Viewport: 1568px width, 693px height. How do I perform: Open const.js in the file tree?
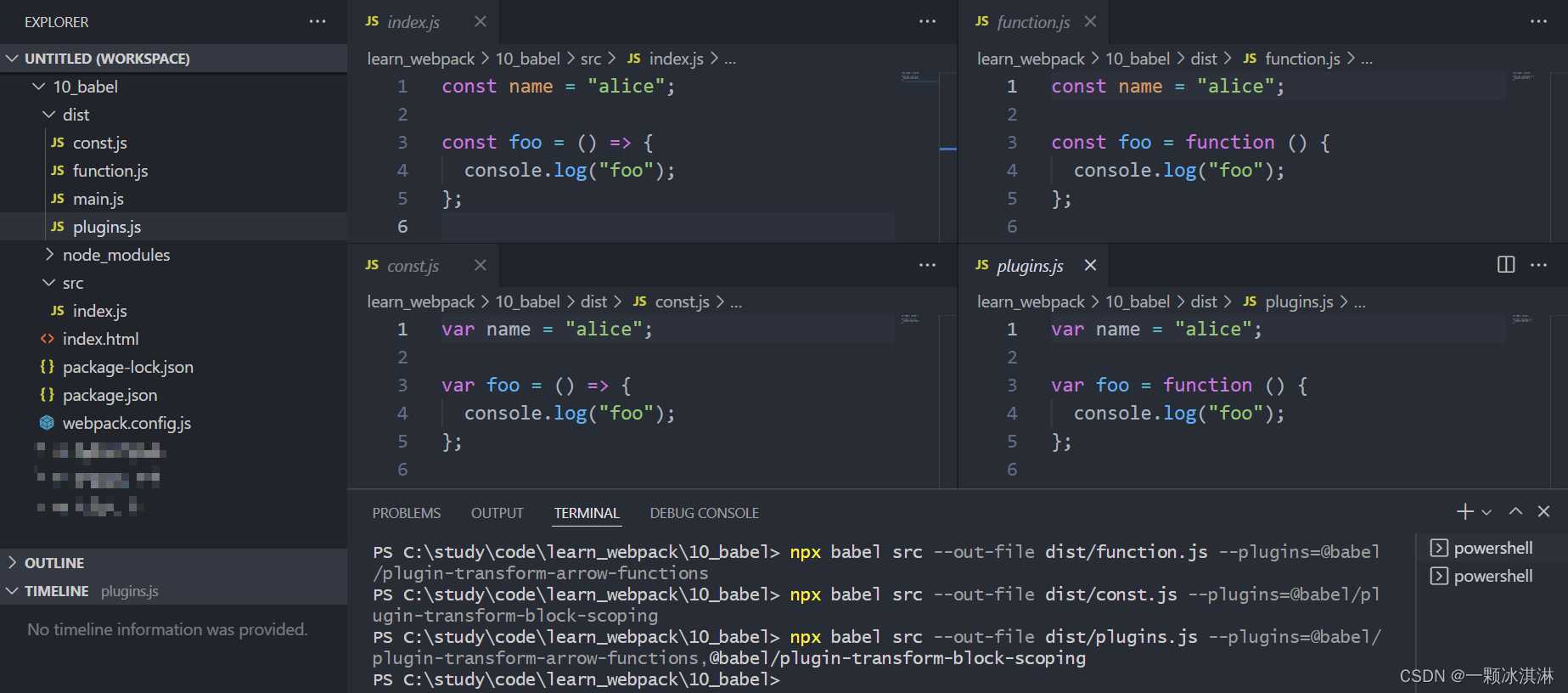click(173, 143)
